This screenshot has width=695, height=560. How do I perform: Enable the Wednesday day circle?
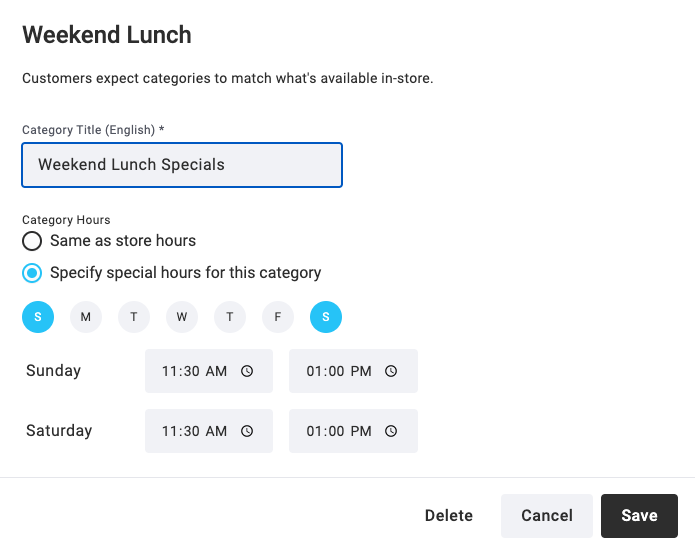[182, 317]
